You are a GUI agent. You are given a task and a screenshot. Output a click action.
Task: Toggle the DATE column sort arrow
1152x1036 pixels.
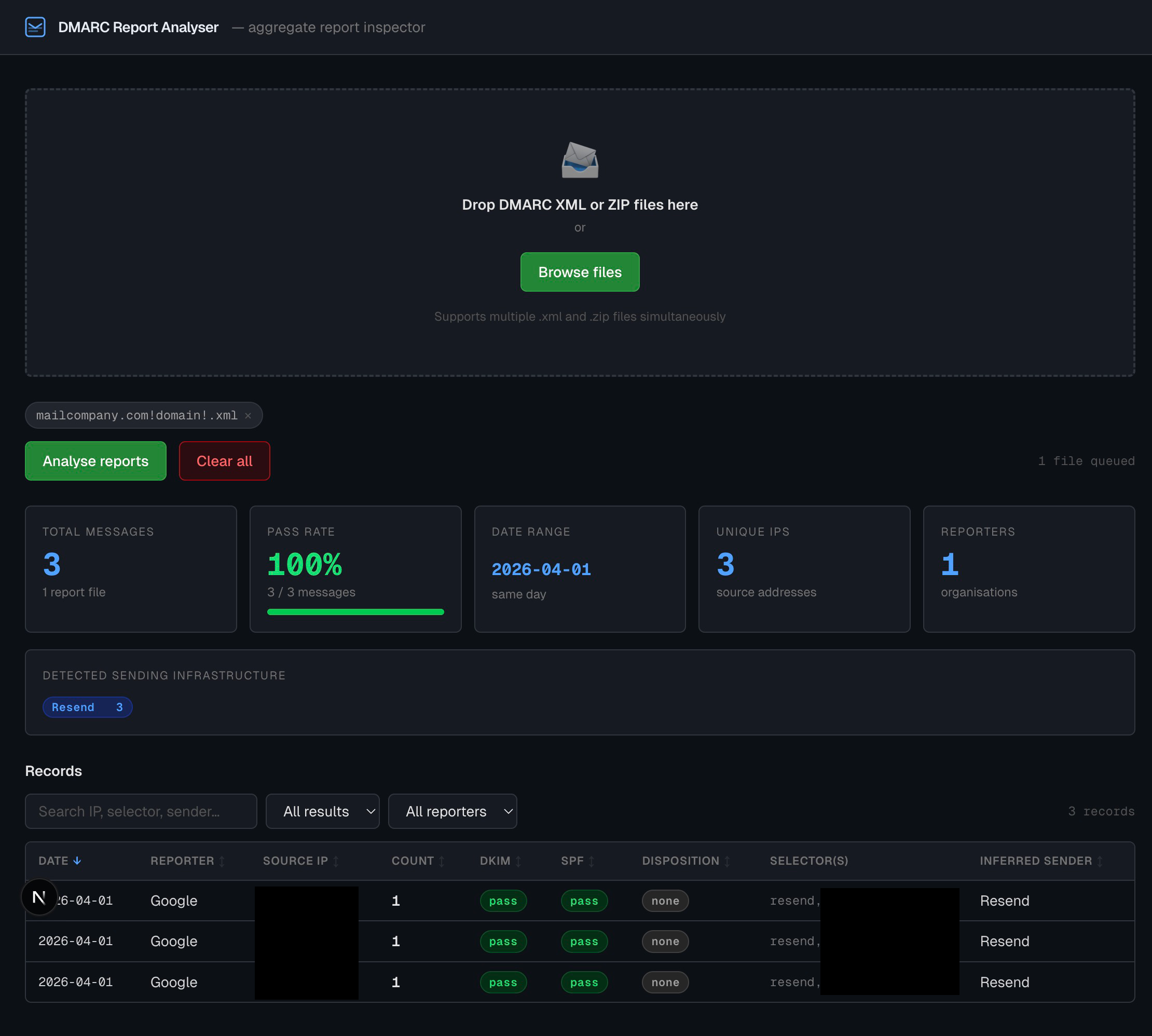click(77, 861)
